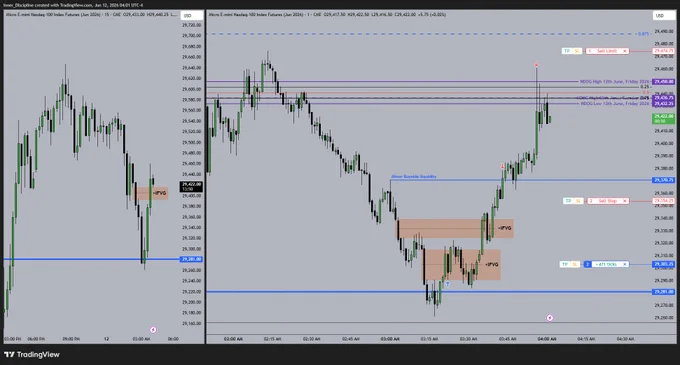Add SL to the +471 ticks position
Screen dimensions: 680x365
coord(575,264)
